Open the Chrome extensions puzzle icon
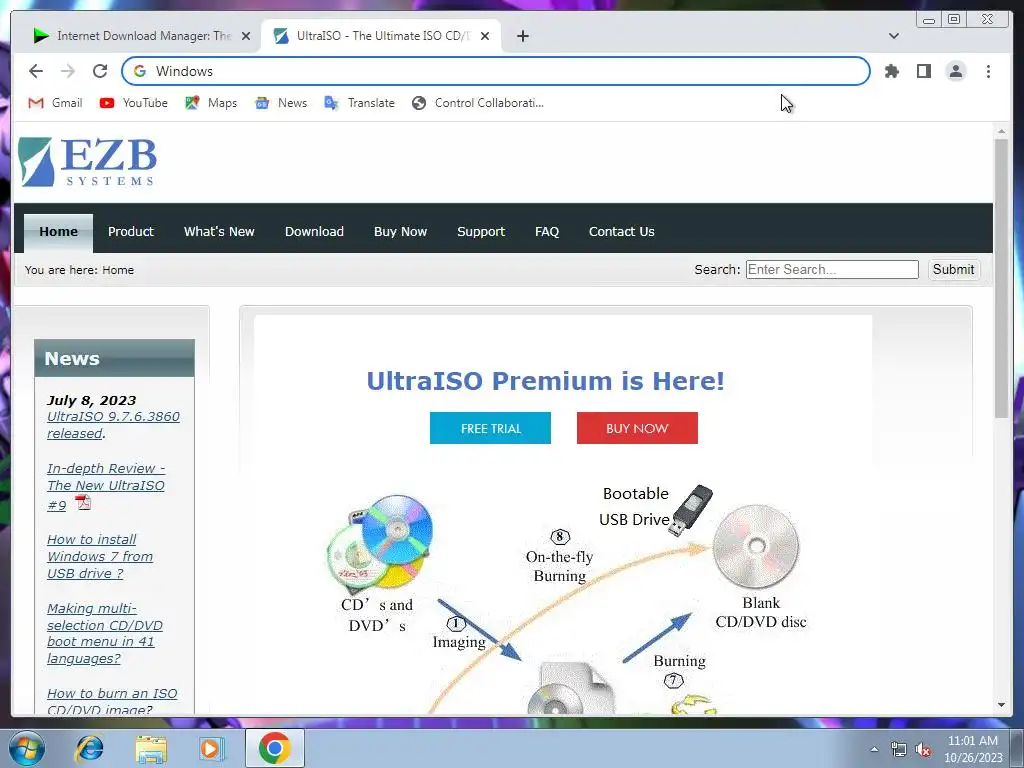The image size is (1024, 768). click(x=891, y=71)
